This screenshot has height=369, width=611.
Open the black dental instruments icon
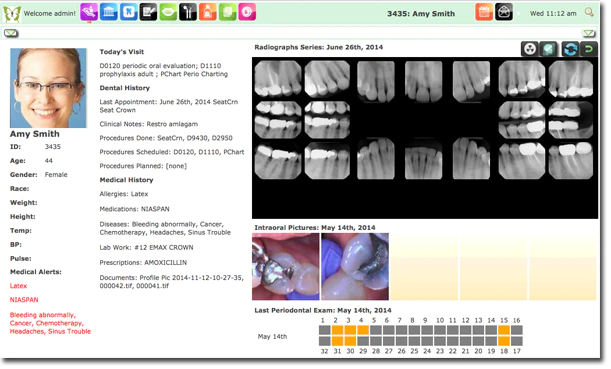coord(188,12)
